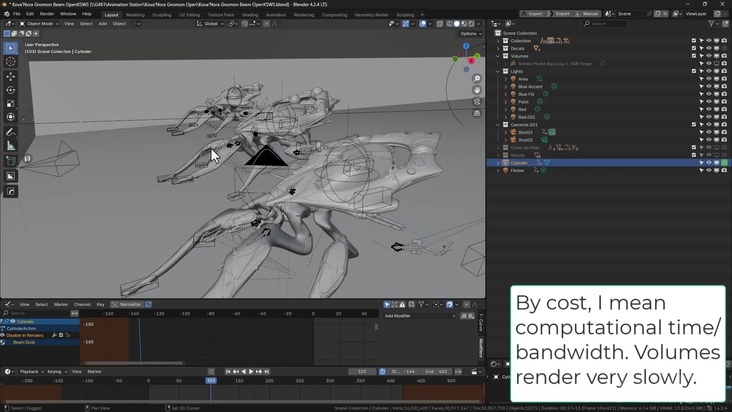Toggle camera view icon in viewport
The image size is (732, 412).
point(477,101)
